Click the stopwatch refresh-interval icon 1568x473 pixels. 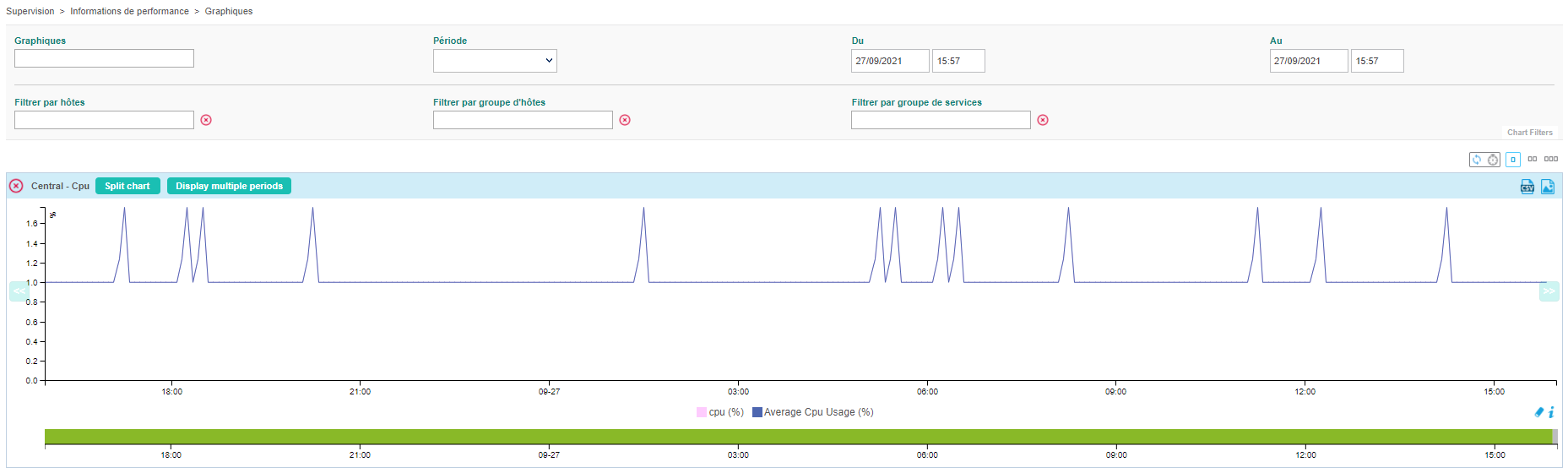[1492, 160]
